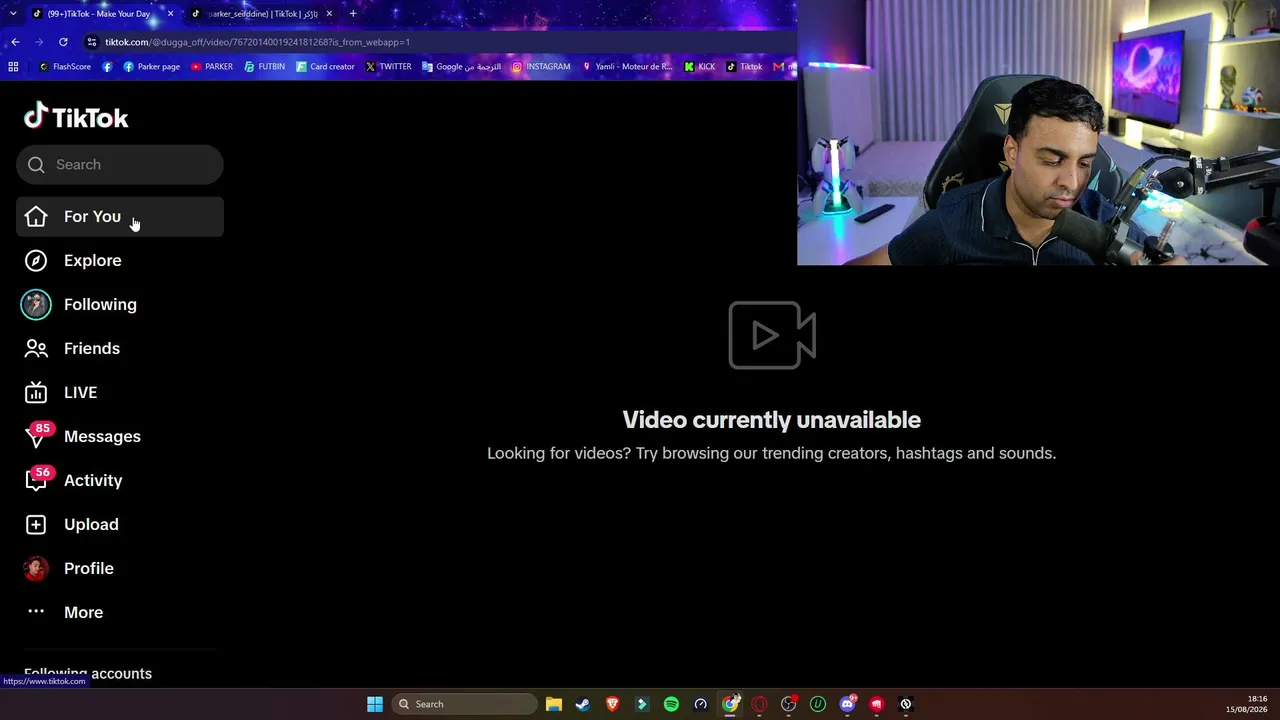
Task: Switch to Chrome in the taskbar
Action: click(x=731, y=704)
